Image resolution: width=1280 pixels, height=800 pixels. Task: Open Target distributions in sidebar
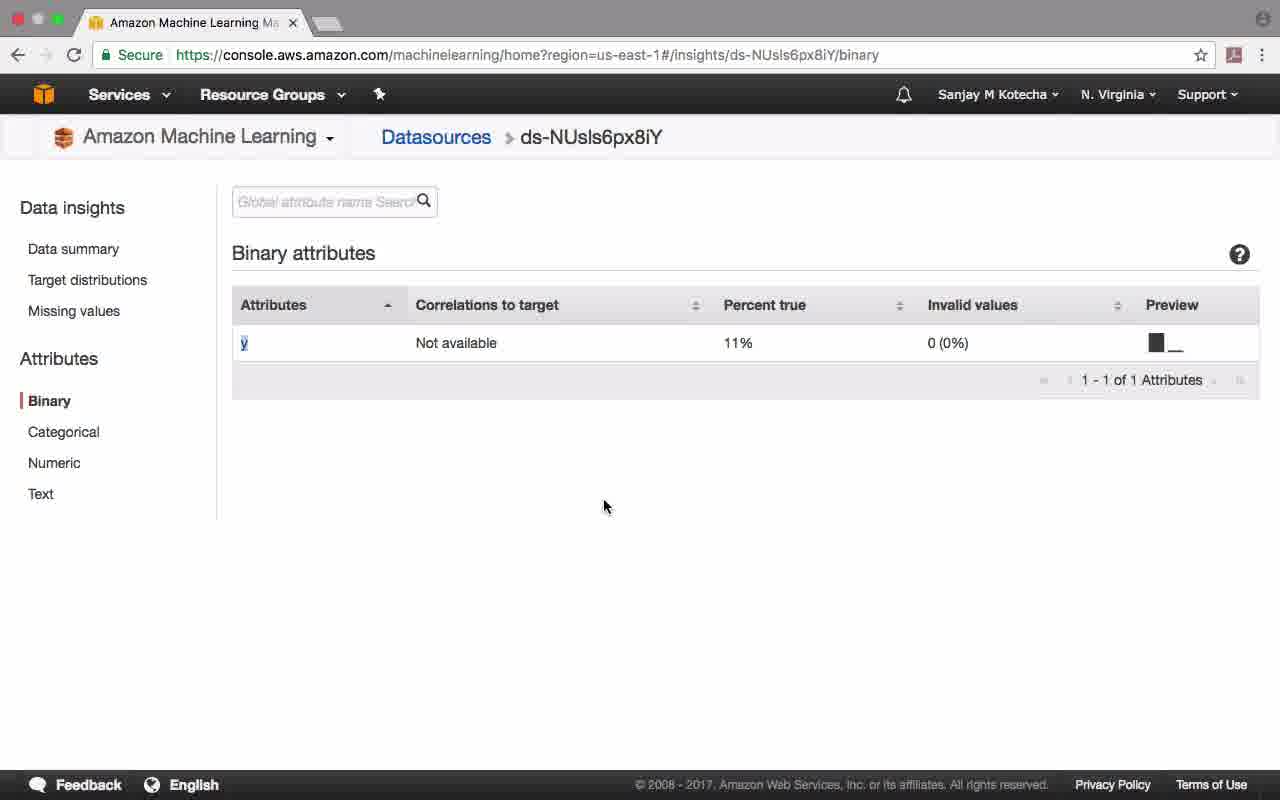coord(87,280)
